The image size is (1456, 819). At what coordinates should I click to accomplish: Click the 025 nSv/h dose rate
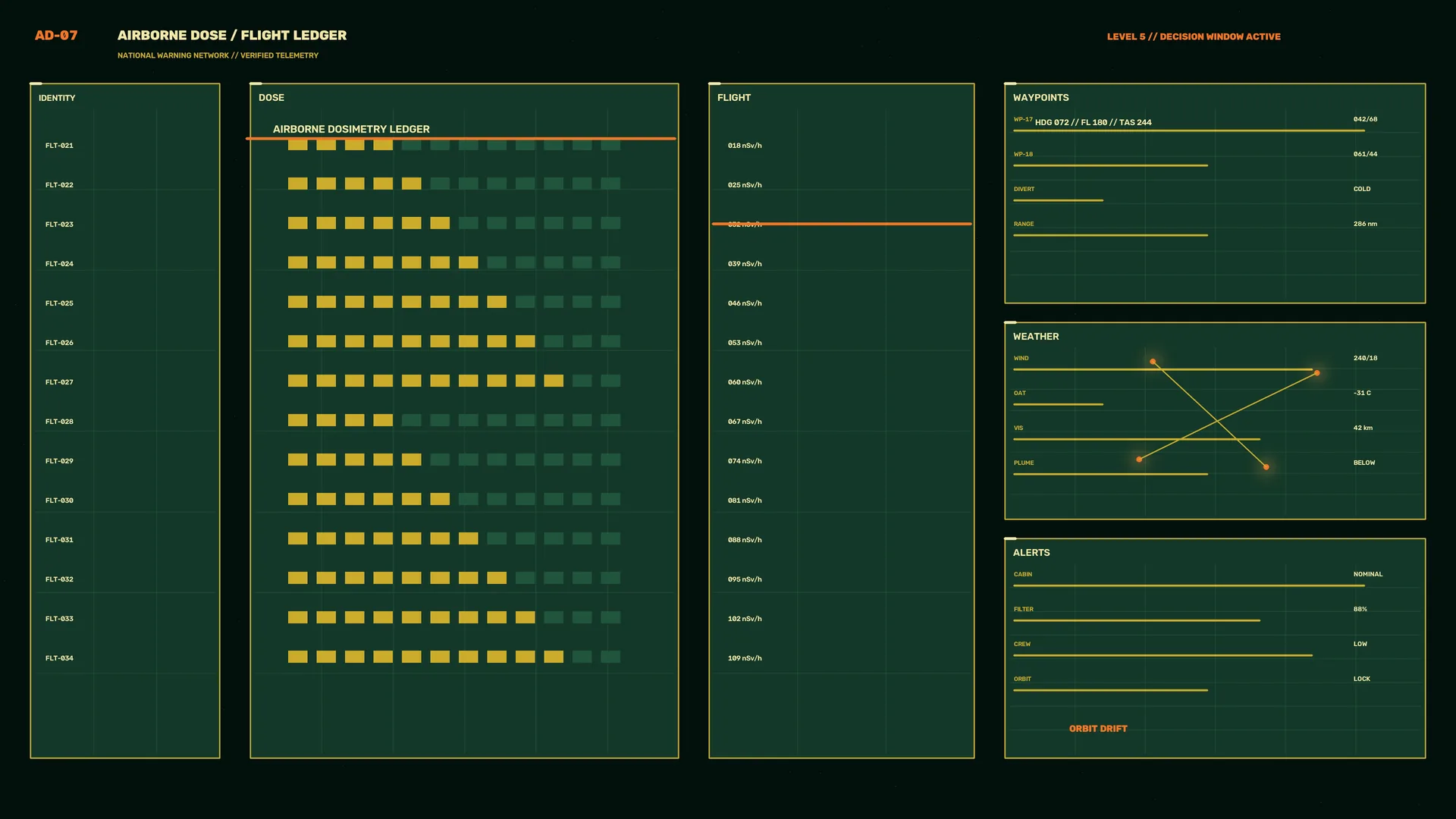745,185
